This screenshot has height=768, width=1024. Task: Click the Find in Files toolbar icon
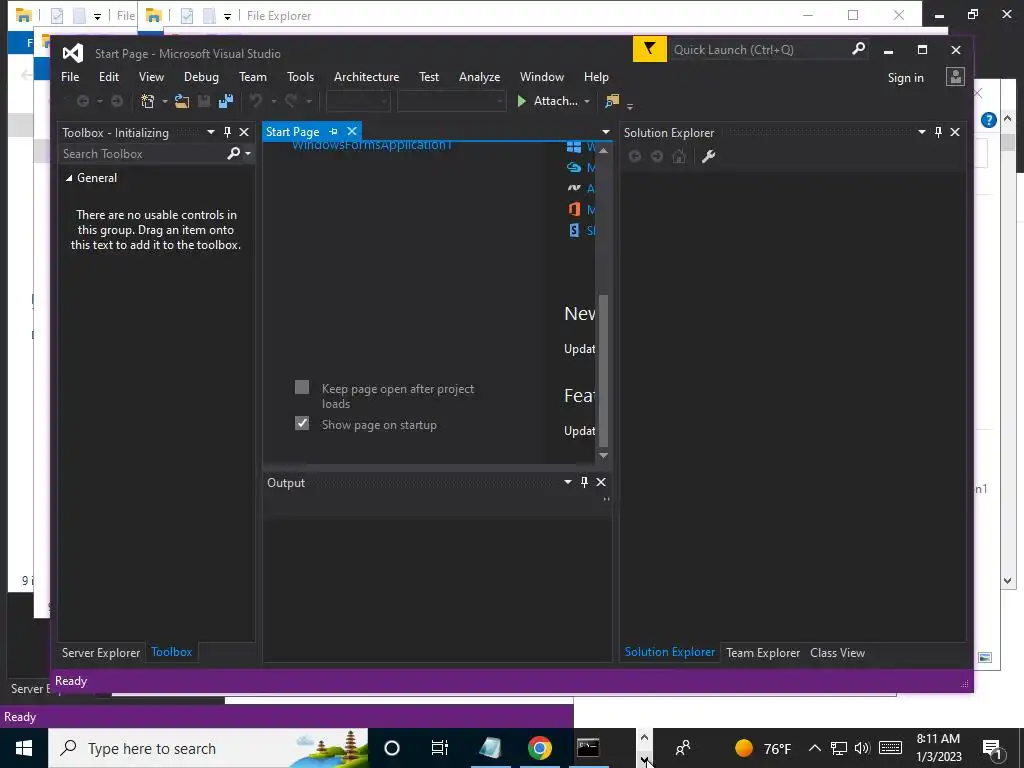point(612,101)
